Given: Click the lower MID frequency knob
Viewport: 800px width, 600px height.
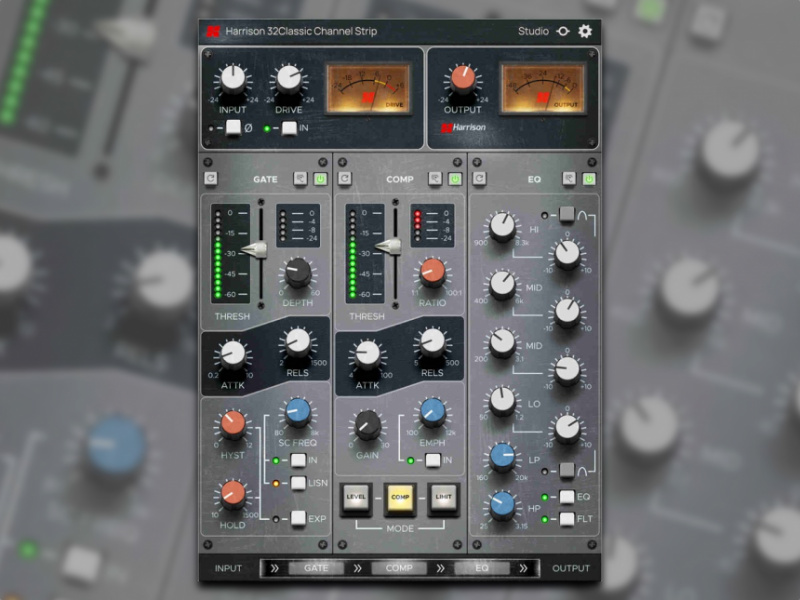Looking at the screenshot, I should tap(502, 342).
